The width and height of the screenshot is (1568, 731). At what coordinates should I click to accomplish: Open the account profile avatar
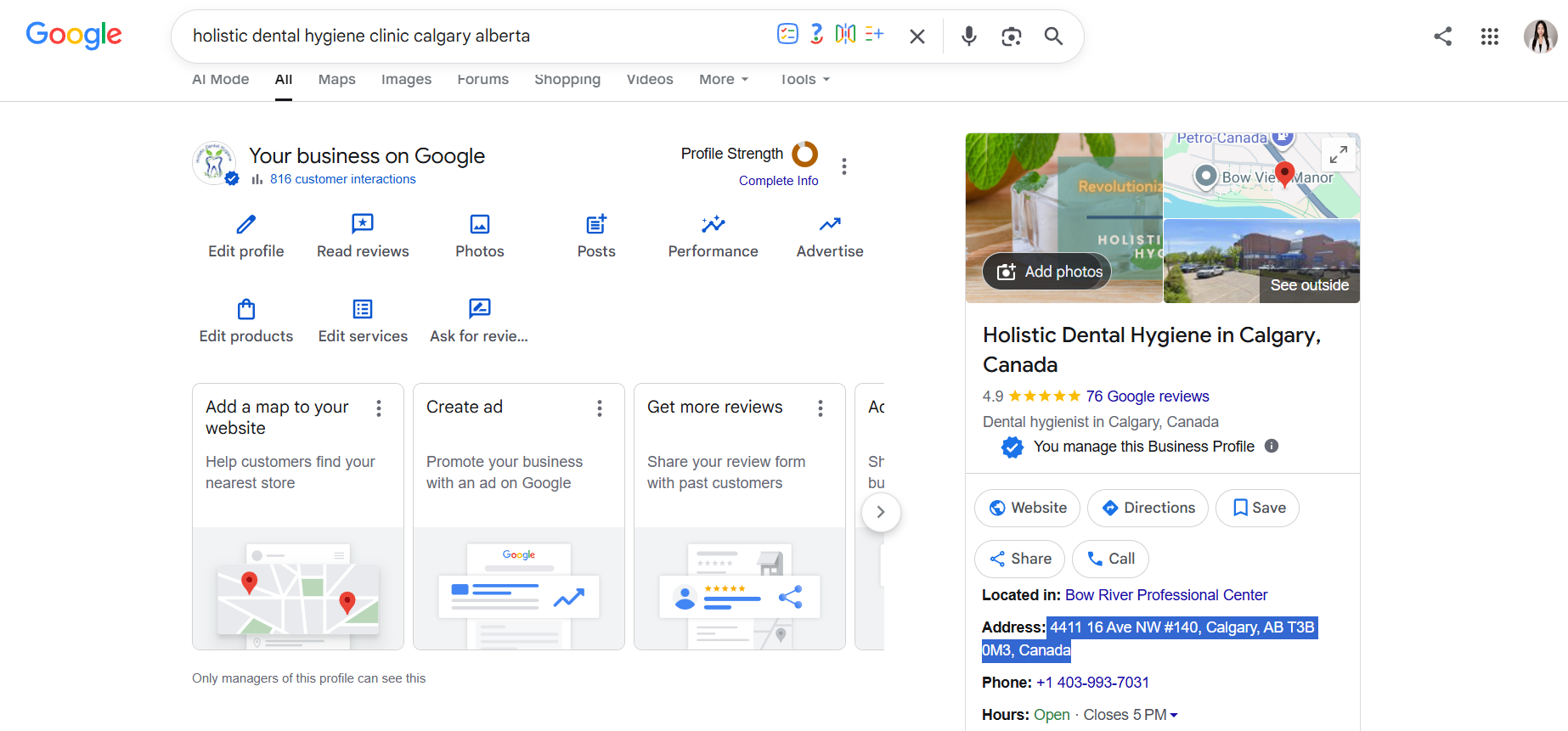pos(1540,37)
